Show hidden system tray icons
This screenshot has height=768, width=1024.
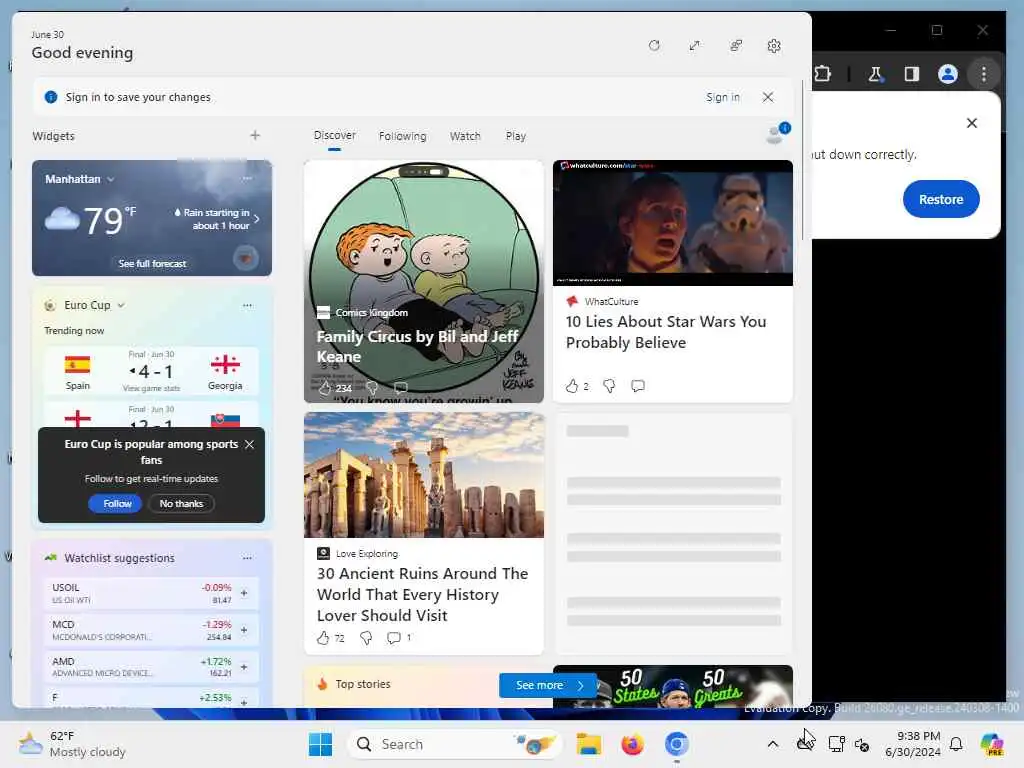coord(773,744)
